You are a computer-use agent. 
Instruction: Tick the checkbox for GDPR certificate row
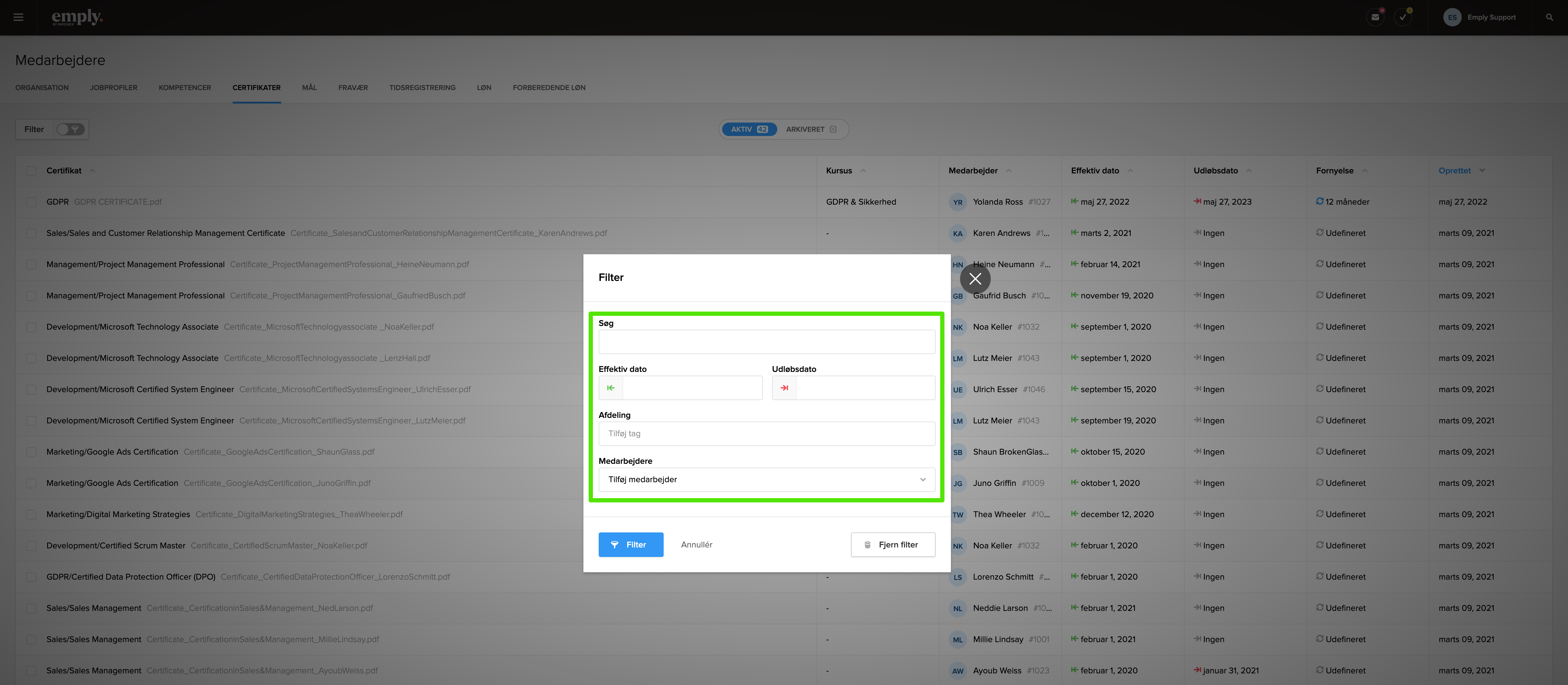31,202
